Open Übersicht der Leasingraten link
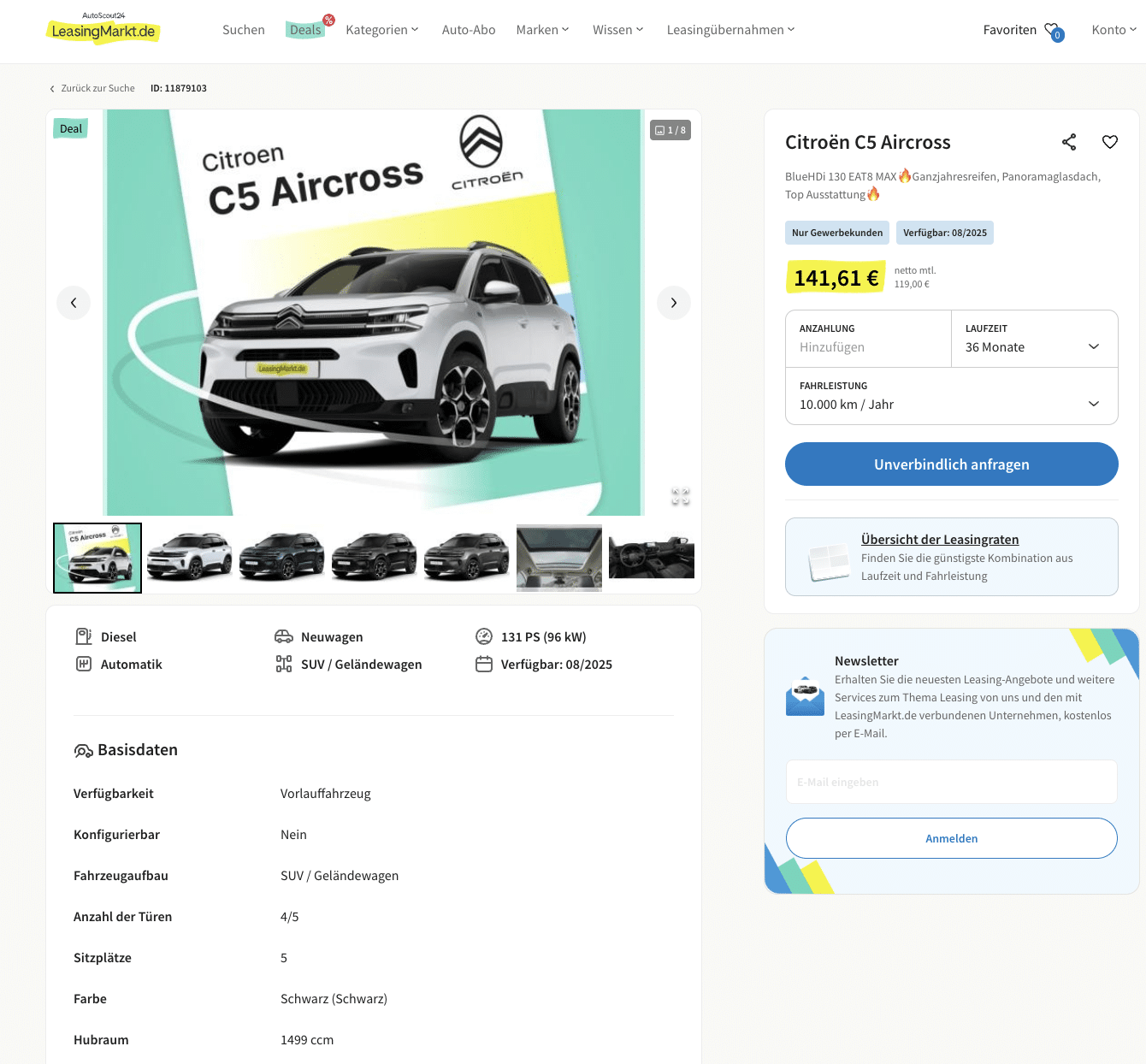The height and width of the screenshot is (1064, 1146). (940, 540)
